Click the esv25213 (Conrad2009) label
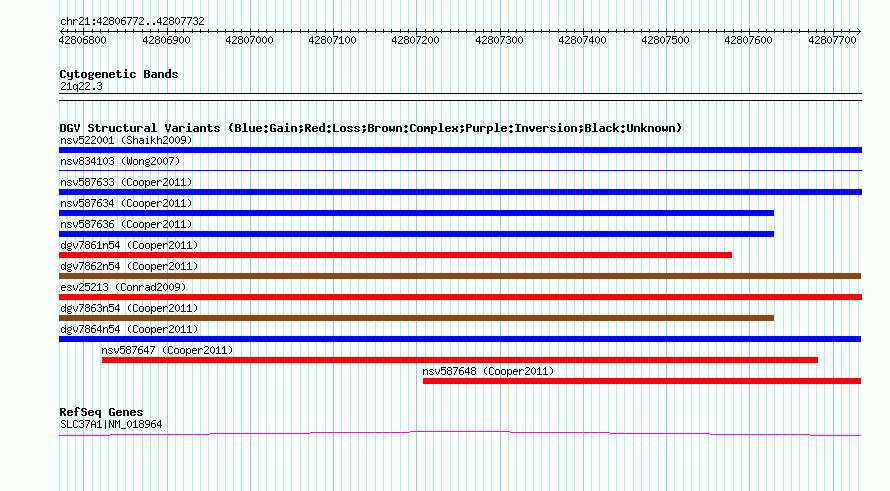The width and height of the screenshot is (890, 491). tap(123, 287)
